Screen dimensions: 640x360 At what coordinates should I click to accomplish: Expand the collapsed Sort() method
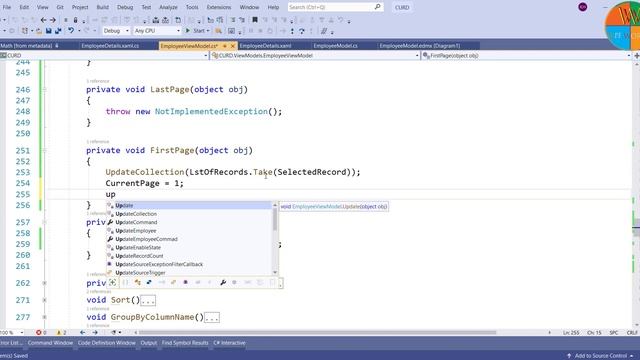pos(44,300)
